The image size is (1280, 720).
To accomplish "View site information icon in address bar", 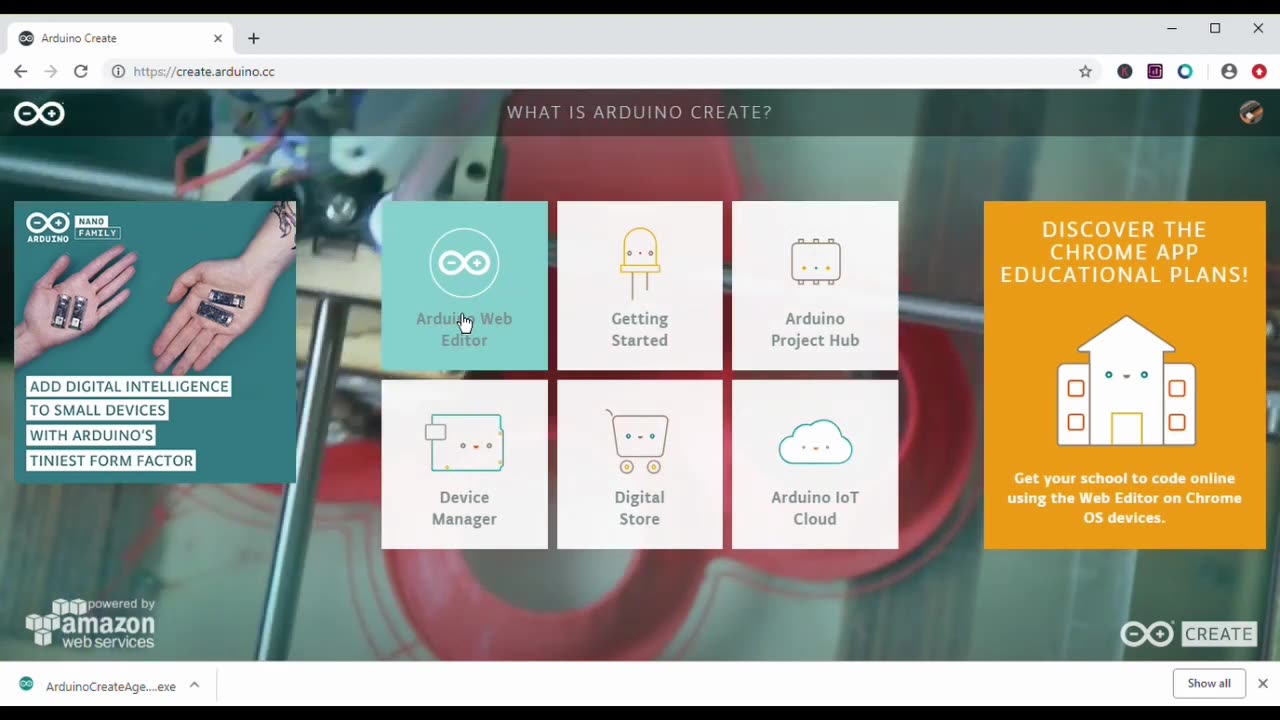I will coord(118,71).
